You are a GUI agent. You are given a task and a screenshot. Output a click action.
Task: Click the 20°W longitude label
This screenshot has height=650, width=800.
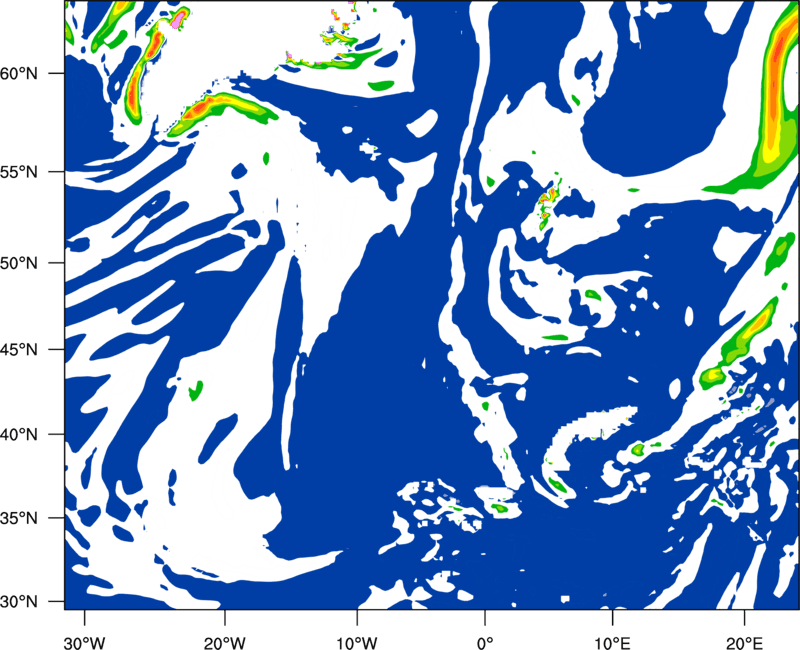coord(224,643)
